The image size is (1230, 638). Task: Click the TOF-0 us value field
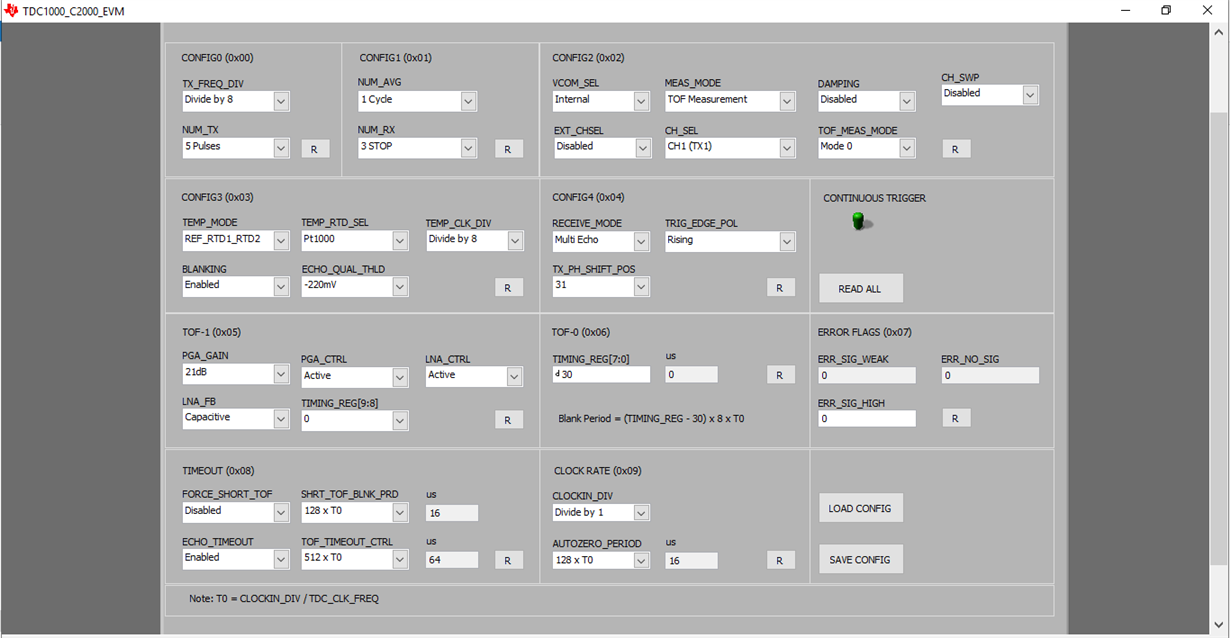point(691,374)
